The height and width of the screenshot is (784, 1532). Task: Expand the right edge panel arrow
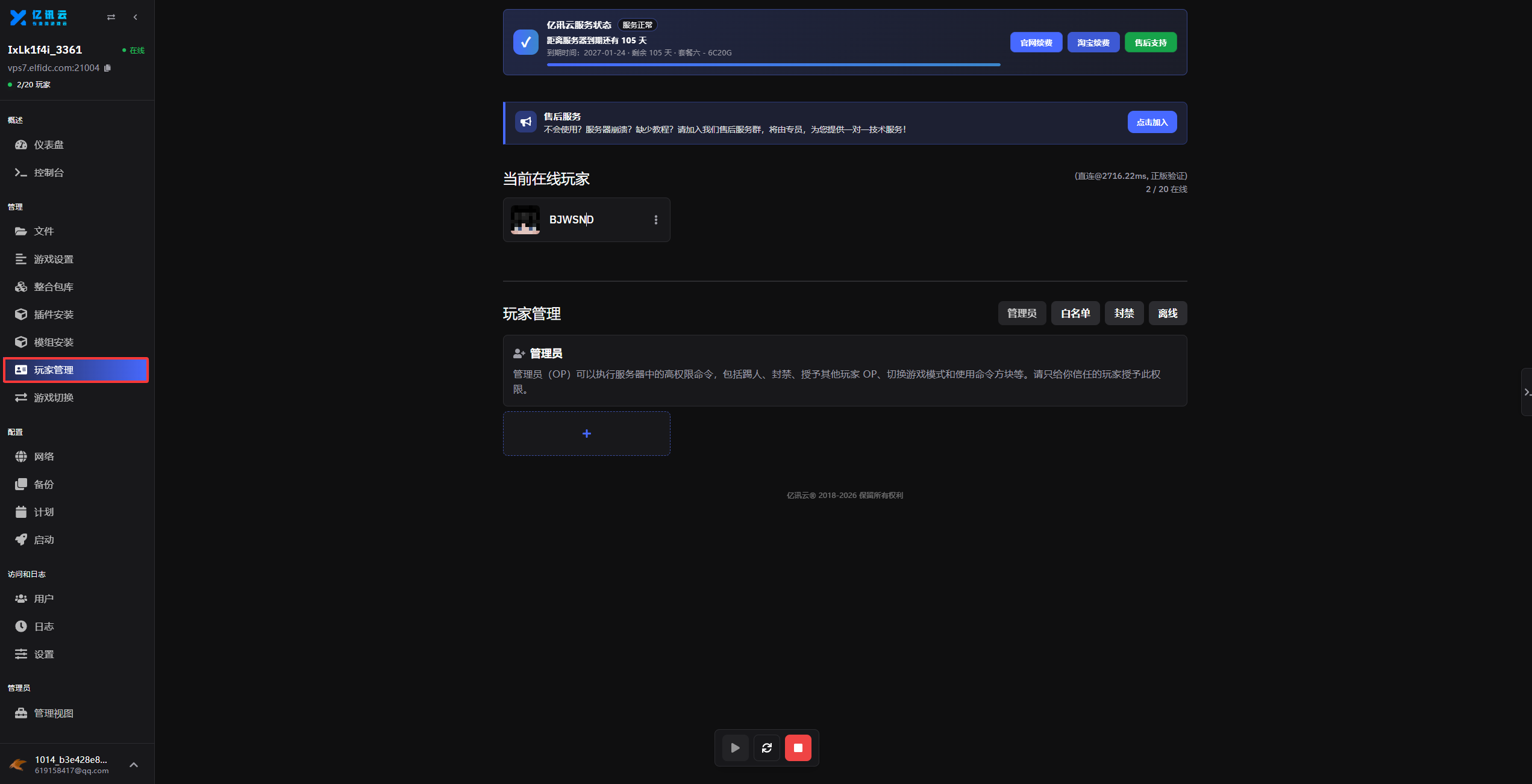coord(1527,393)
